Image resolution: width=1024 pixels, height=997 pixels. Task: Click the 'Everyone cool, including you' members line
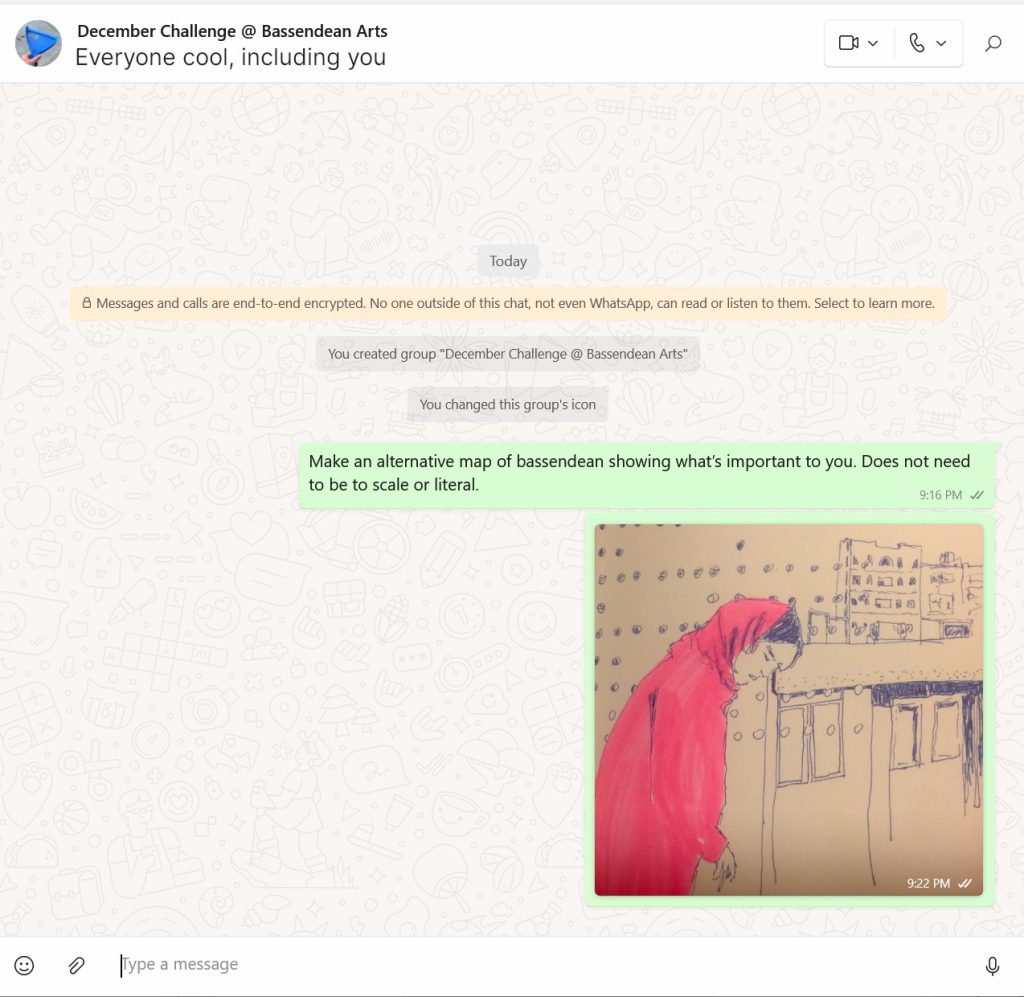pos(231,57)
